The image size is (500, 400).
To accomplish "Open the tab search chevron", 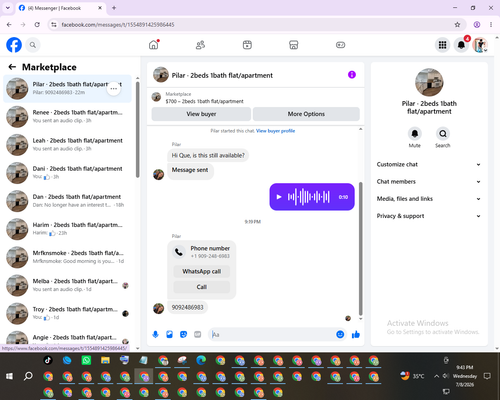I will coord(8,8).
